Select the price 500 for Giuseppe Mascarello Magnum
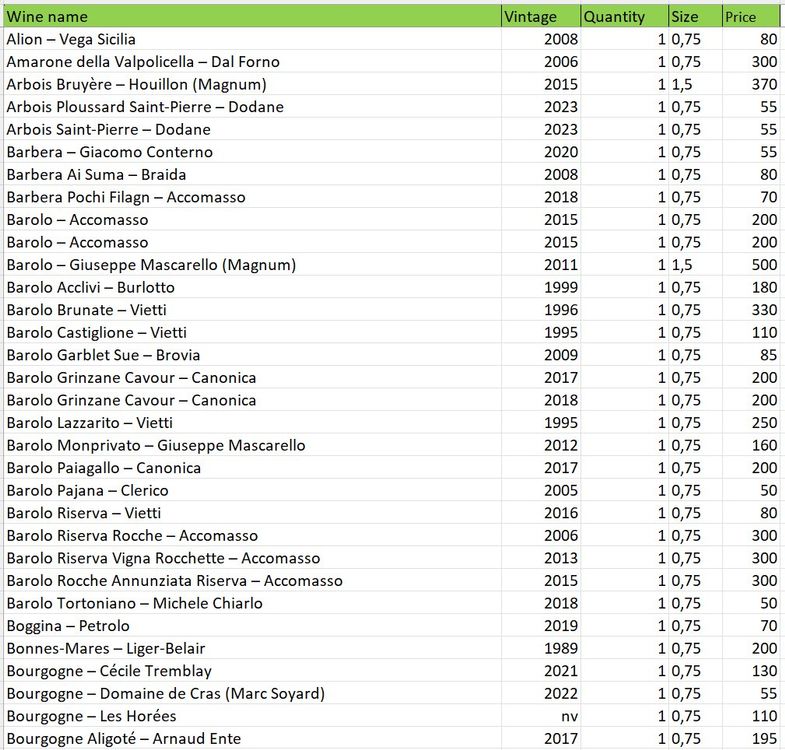The width and height of the screenshot is (785, 750). point(763,265)
